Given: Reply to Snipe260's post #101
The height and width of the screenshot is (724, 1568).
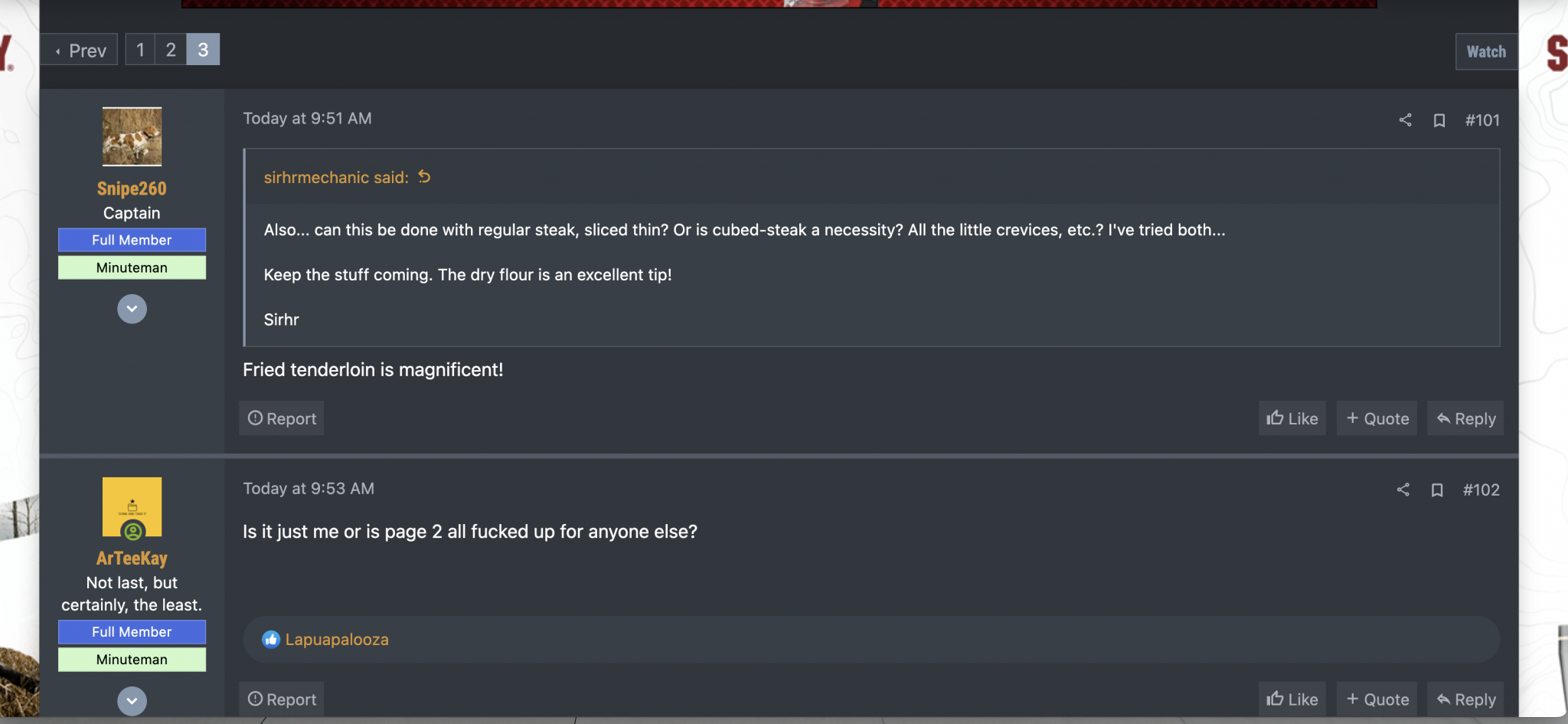Looking at the screenshot, I should [x=1465, y=418].
